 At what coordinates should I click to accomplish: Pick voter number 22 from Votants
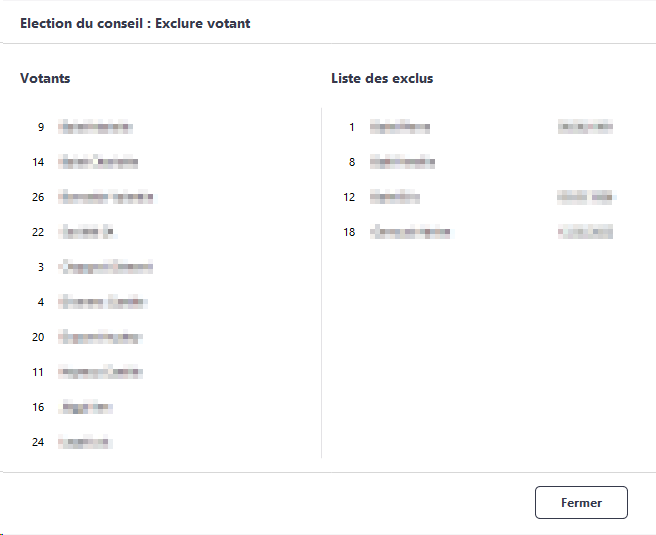tap(88, 232)
